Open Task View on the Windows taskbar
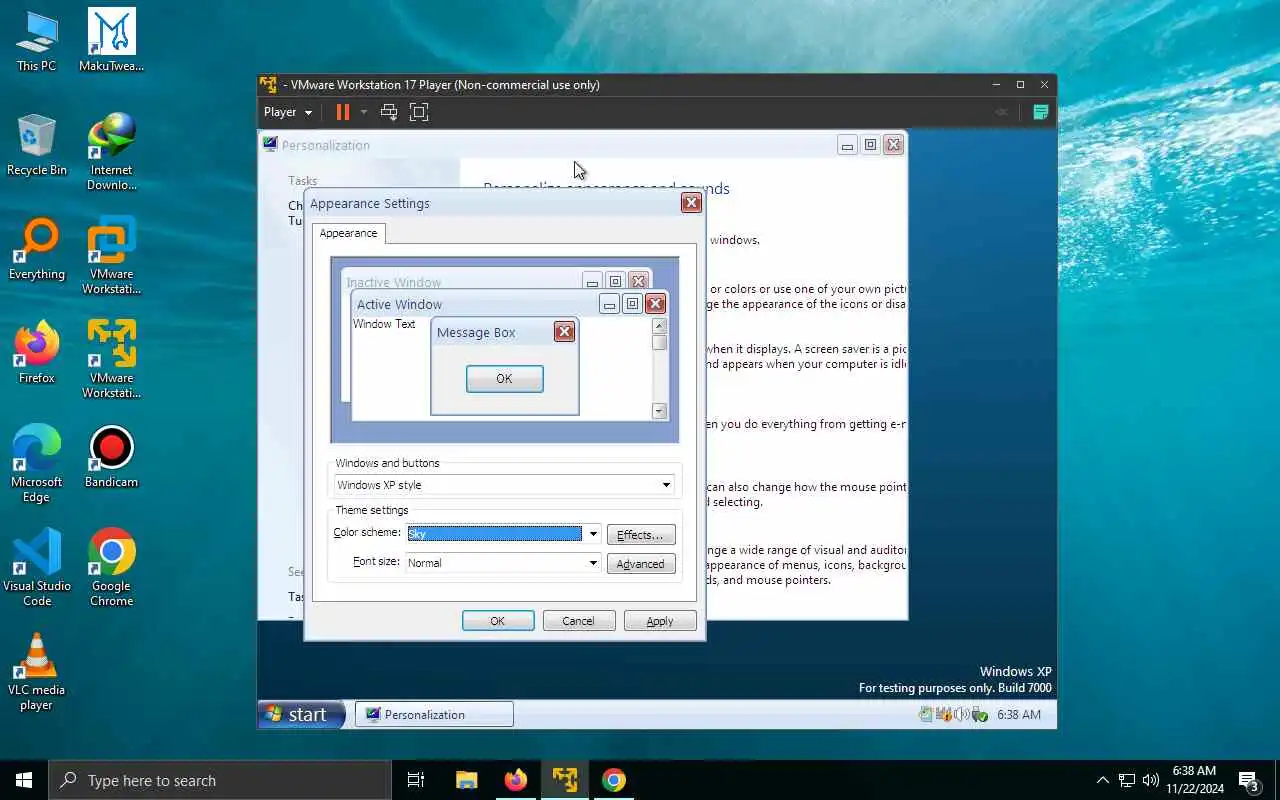Image resolution: width=1280 pixels, height=800 pixels. click(x=416, y=780)
